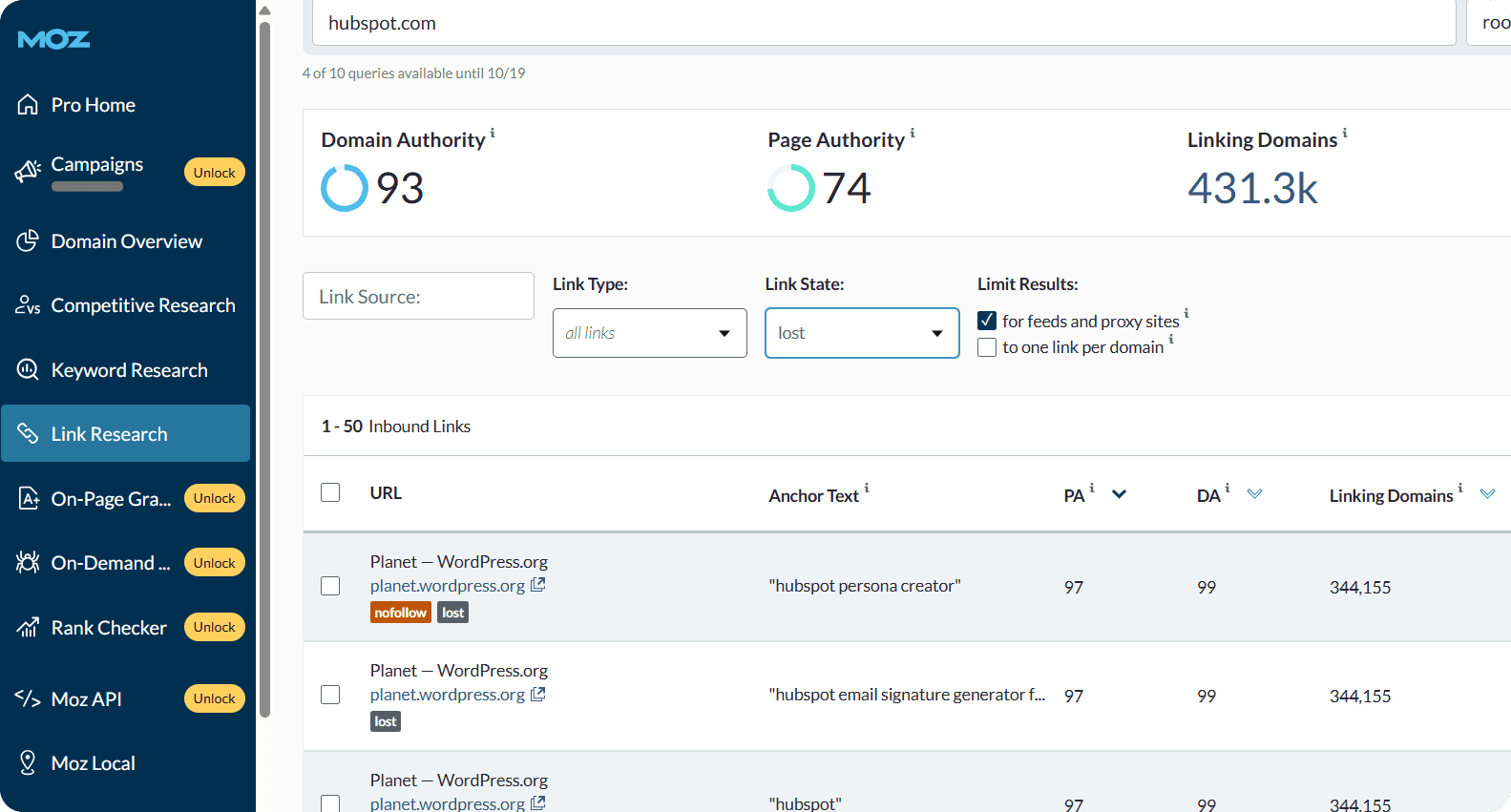The height and width of the screenshot is (812, 1511).
Task: Click Moz Local map pin icon
Action: tap(28, 762)
